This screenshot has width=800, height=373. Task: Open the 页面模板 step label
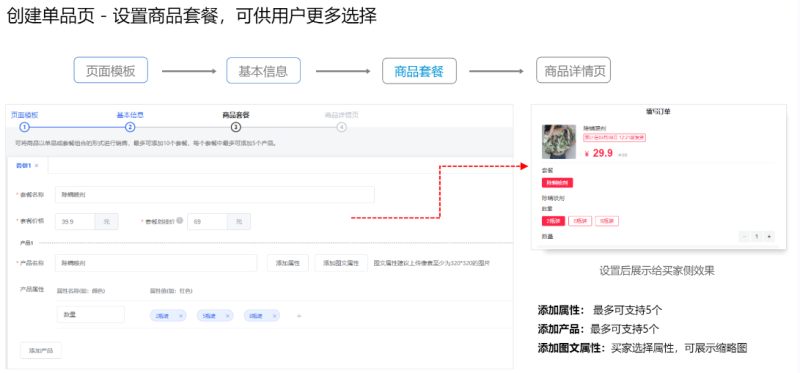point(24,115)
